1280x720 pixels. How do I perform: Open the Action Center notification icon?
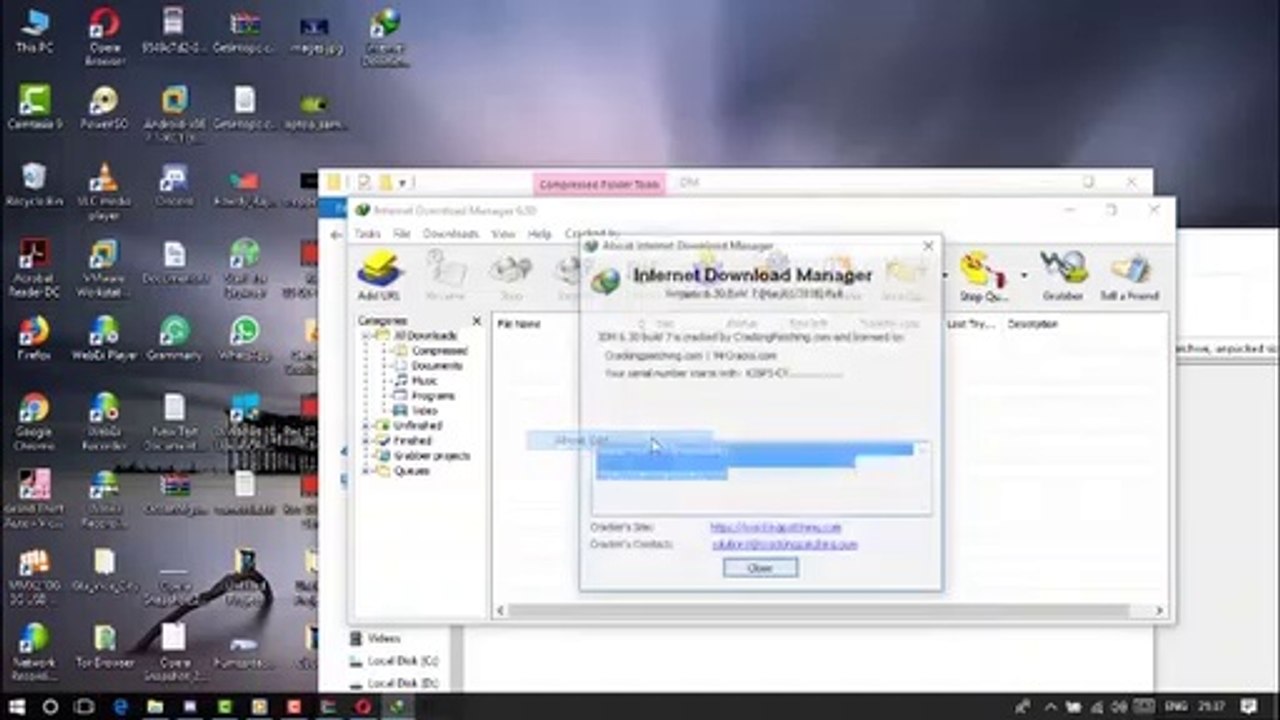[1249, 707]
